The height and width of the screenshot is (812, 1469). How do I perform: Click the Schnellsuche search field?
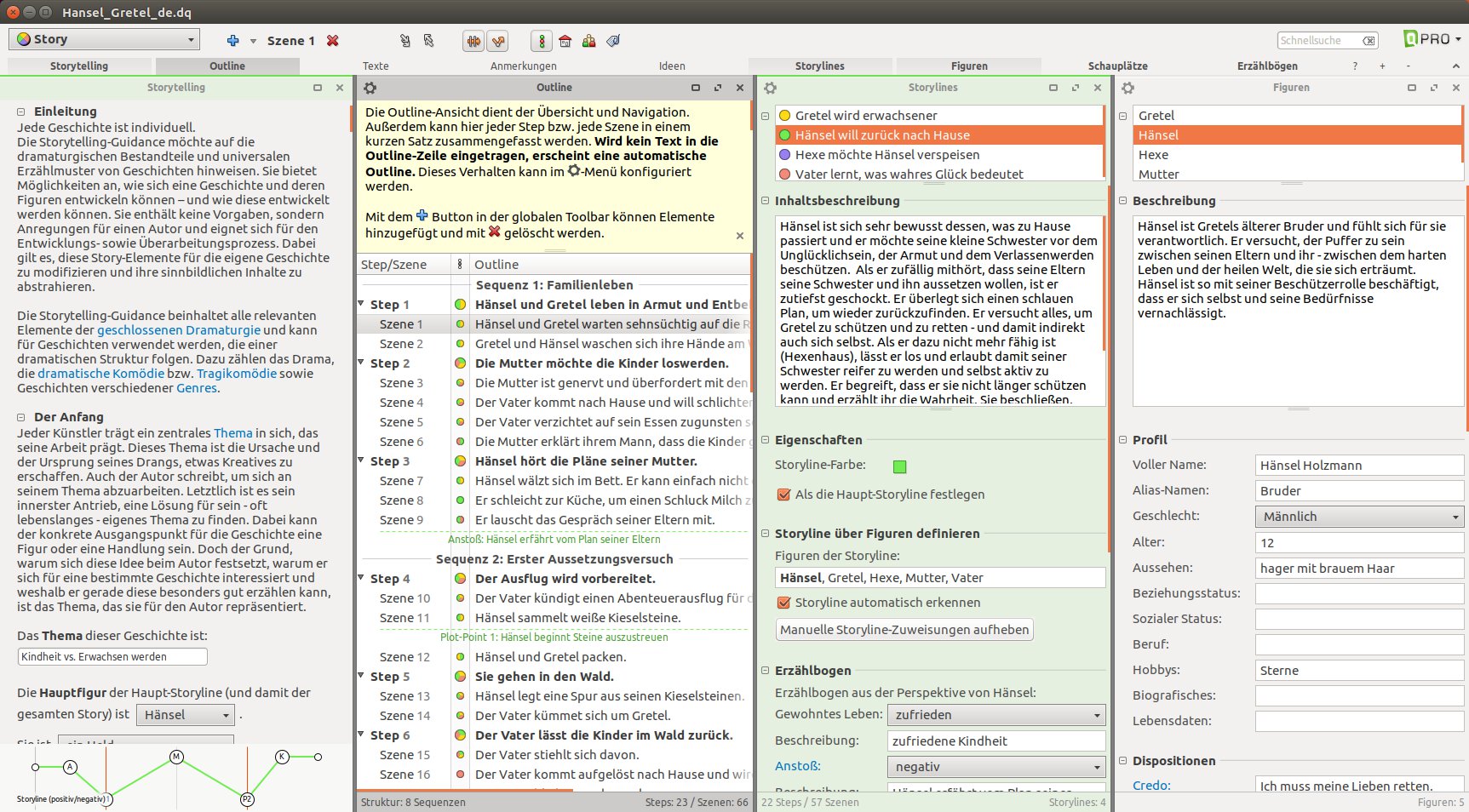click(1321, 40)
